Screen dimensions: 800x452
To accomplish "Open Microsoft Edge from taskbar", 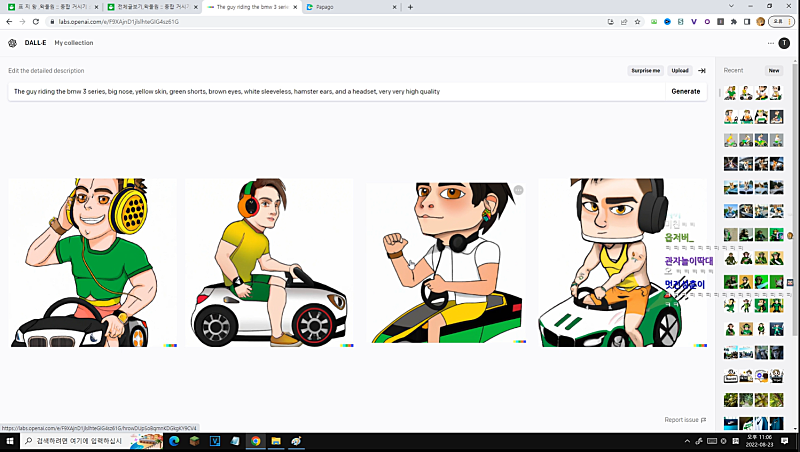I will point(174,441).
